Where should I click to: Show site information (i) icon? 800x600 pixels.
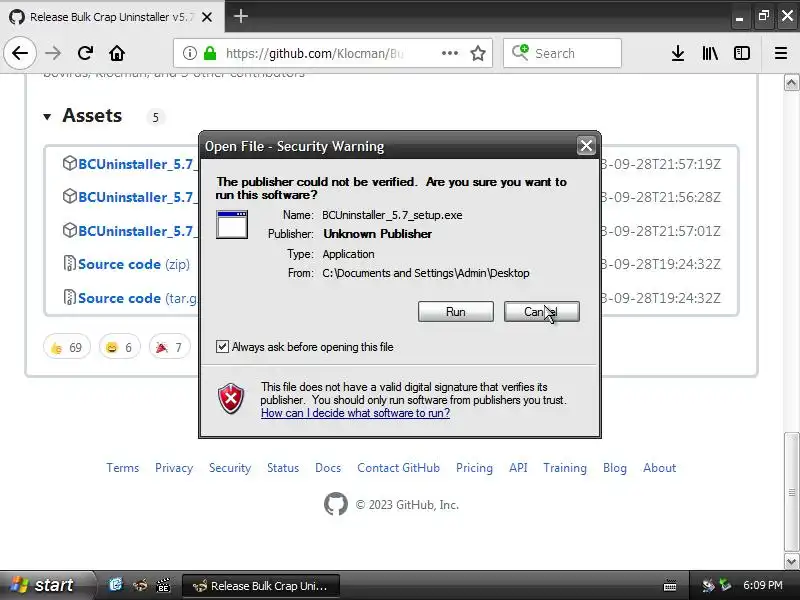pos(189,53)
